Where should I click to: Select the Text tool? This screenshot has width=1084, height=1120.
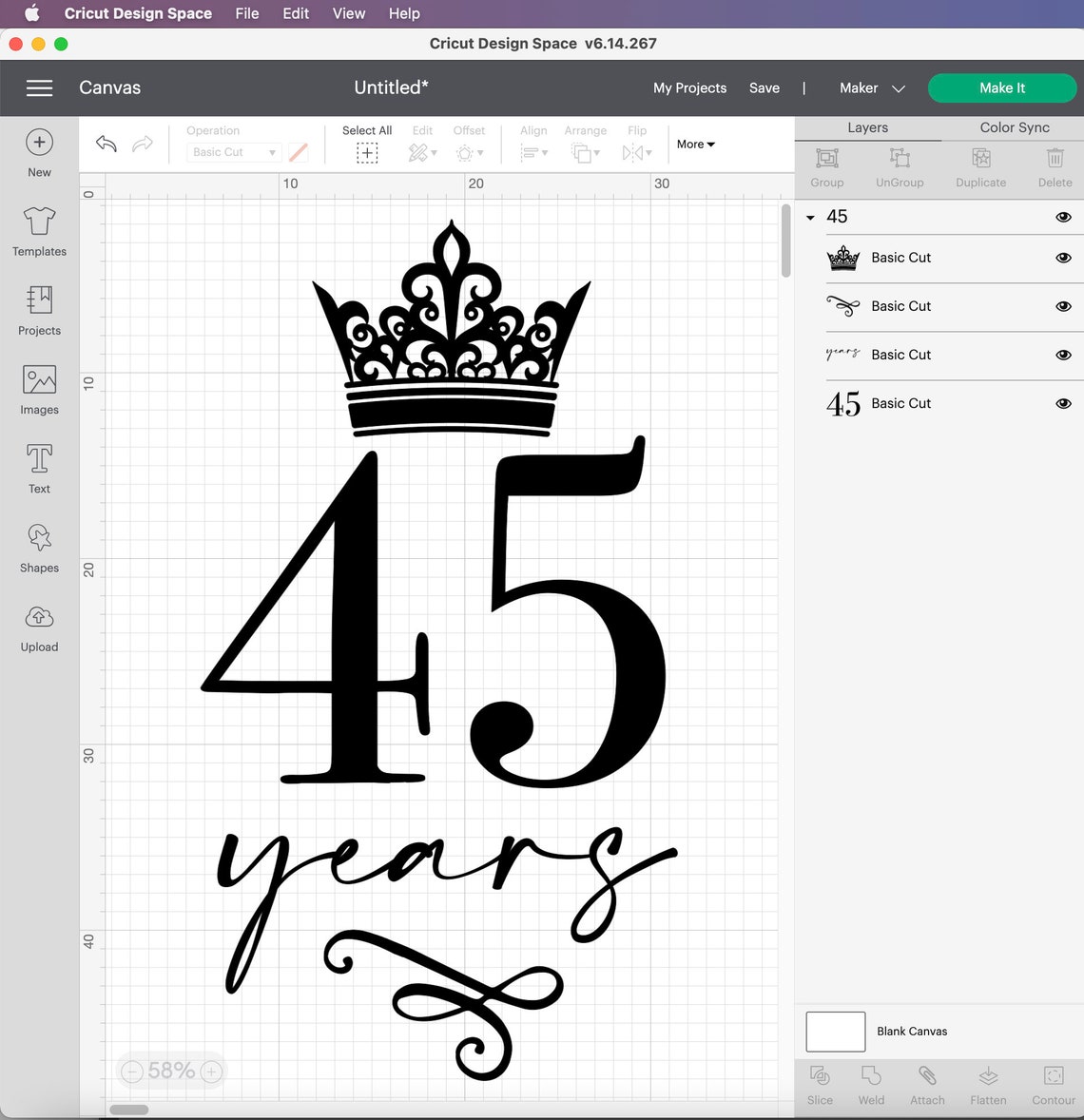coord(39,466)
